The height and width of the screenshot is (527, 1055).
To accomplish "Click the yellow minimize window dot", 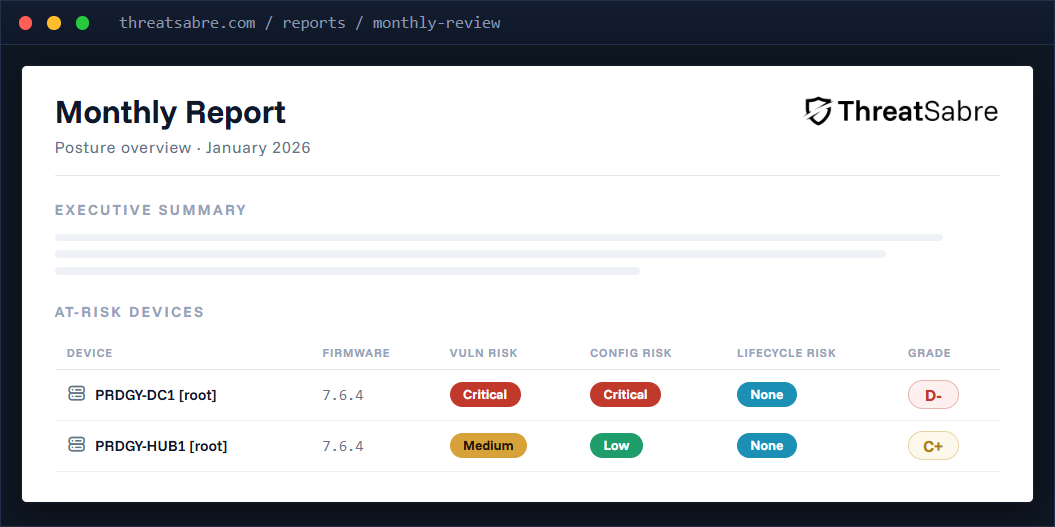I will (x=54, y=23).
